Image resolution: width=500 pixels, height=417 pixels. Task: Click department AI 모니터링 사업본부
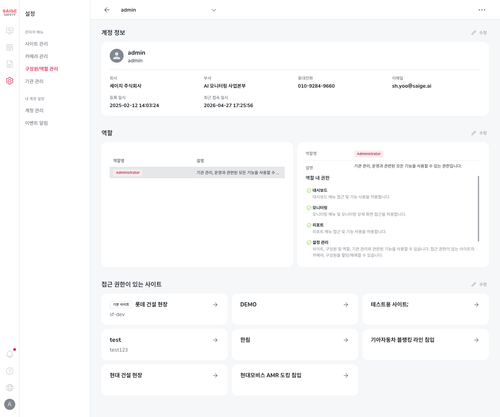pos(225,86)
